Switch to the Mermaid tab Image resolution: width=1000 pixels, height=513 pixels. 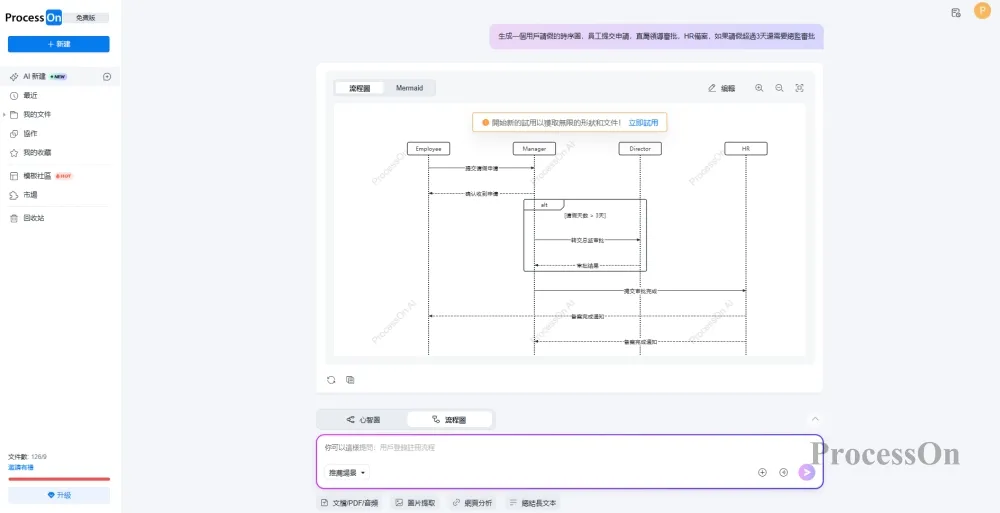click(409, 88)
